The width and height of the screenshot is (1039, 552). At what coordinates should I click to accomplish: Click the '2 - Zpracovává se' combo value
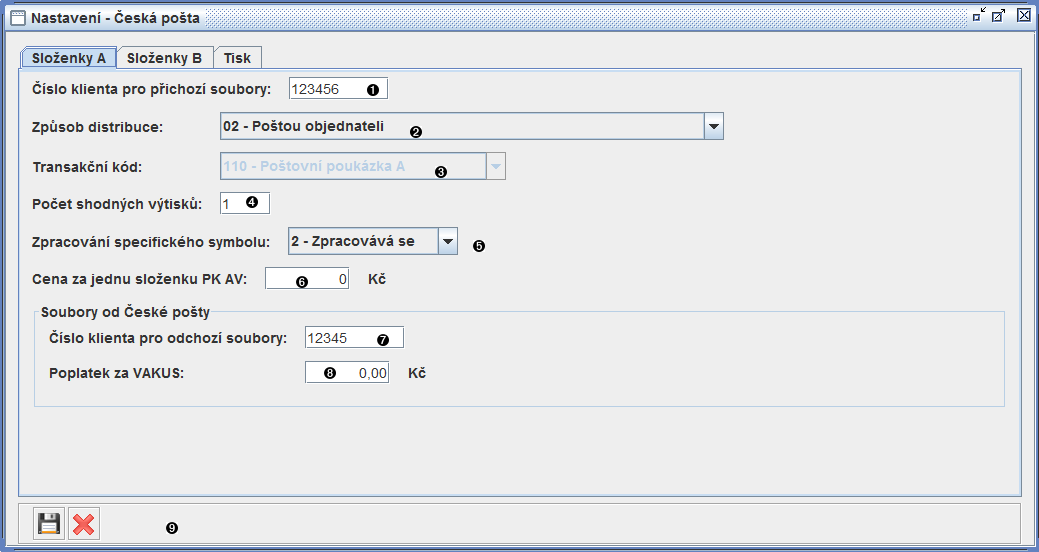coord(355,241)
